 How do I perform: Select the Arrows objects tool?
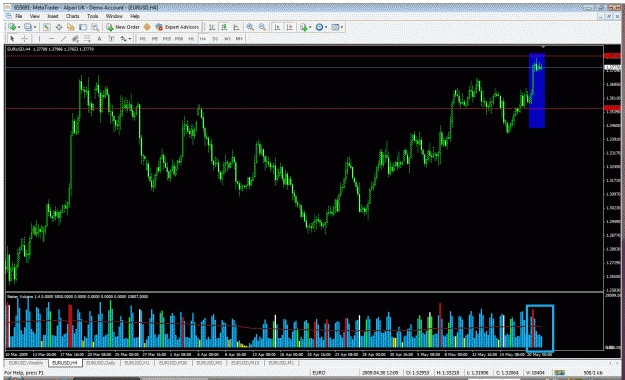coord(124,39)
